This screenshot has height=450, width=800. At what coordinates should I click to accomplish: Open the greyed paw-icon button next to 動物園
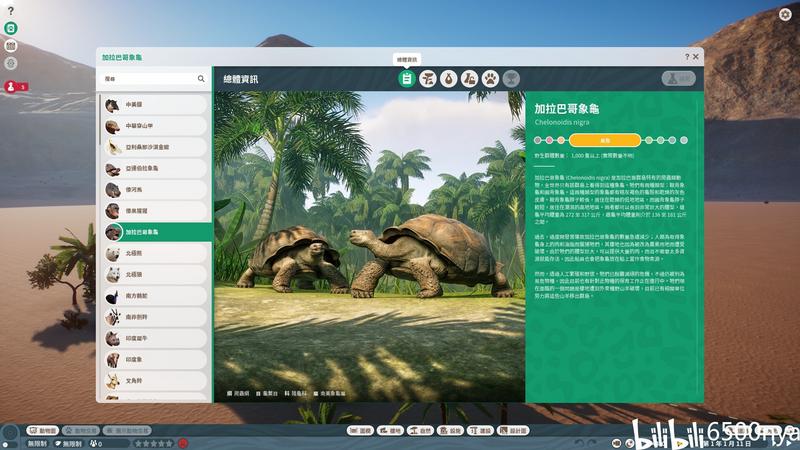(x=81, y=431)
